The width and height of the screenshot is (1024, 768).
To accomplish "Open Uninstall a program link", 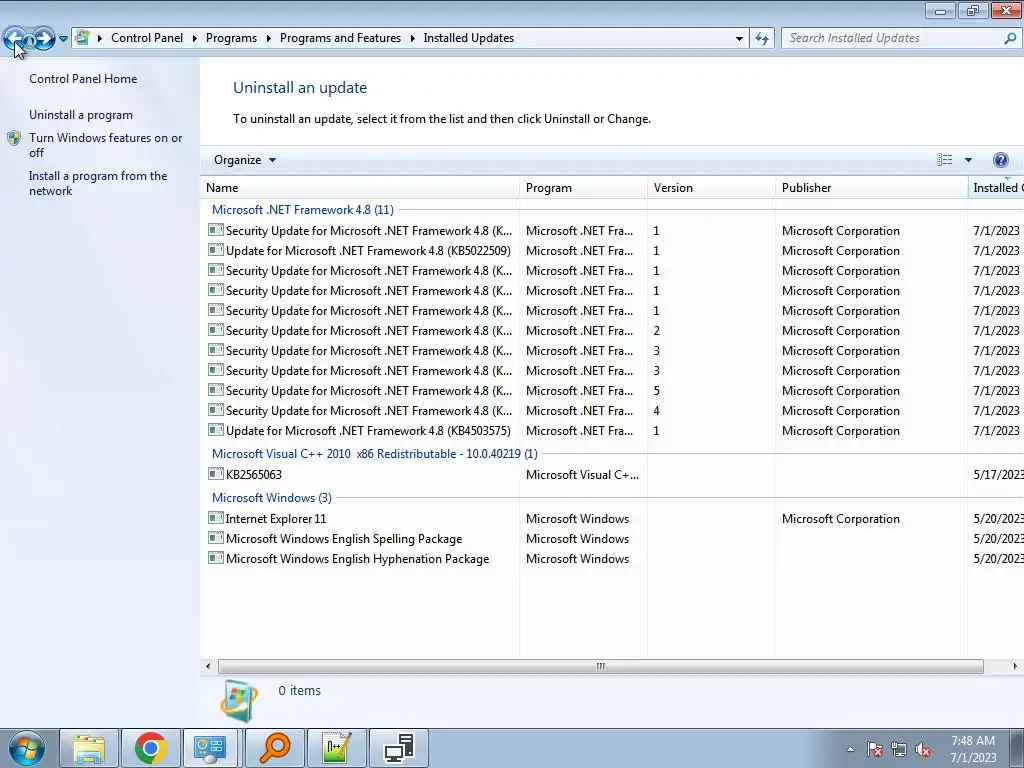I will coord(81,115).
